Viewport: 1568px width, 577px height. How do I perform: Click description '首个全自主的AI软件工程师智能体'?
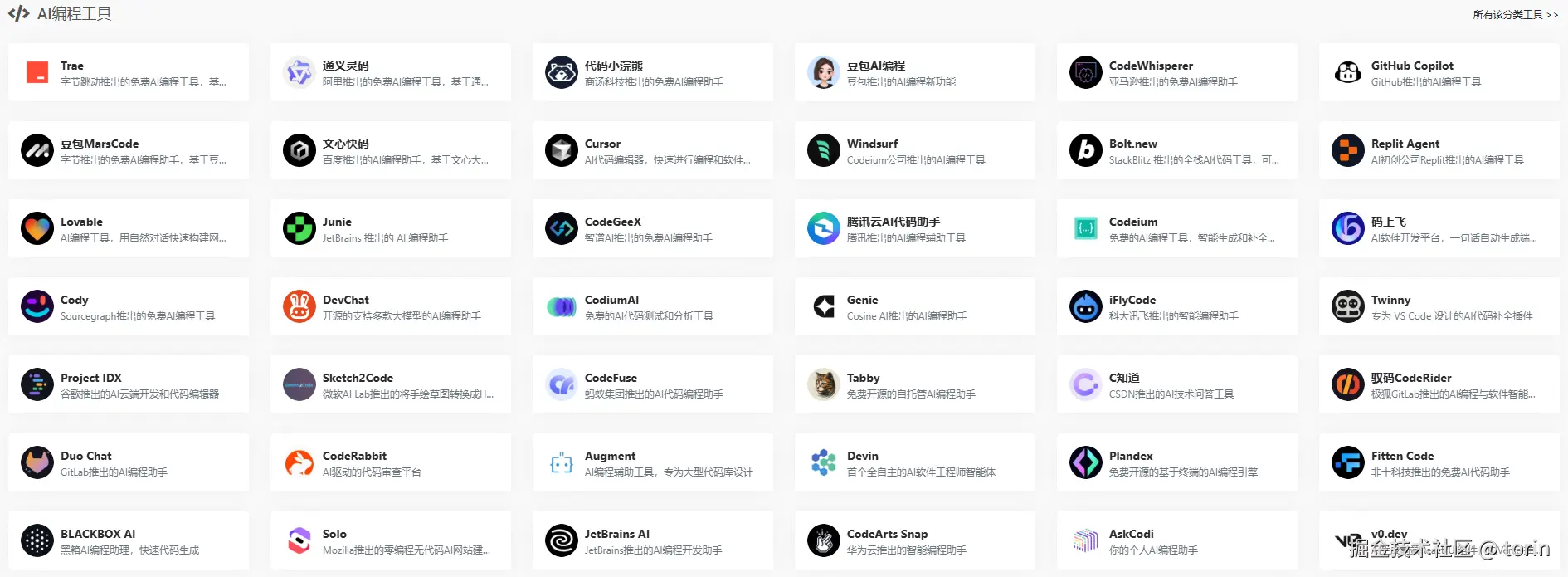(921, 472)
